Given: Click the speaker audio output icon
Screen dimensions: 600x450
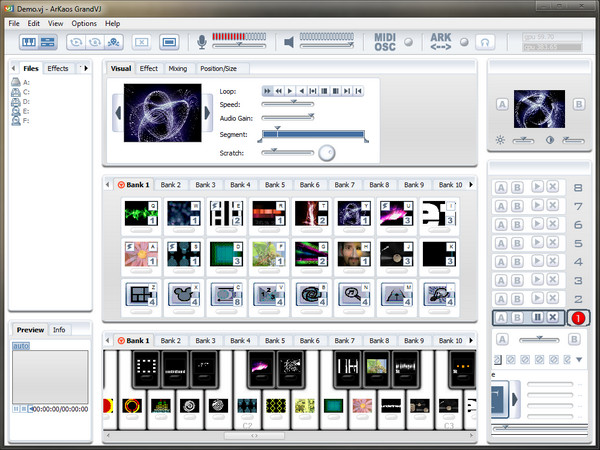Looking at the screenshot, I should click(x=288, y=42).
